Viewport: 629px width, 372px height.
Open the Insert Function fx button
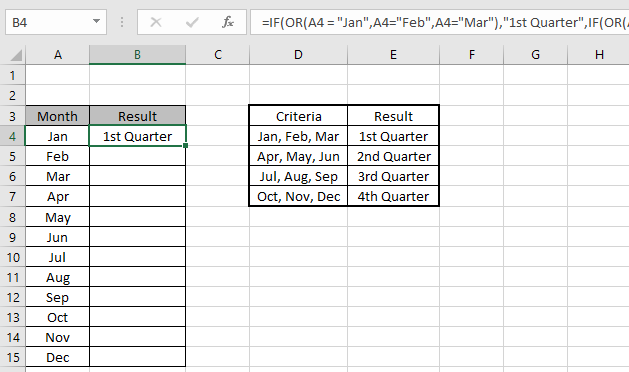(228, 22)
